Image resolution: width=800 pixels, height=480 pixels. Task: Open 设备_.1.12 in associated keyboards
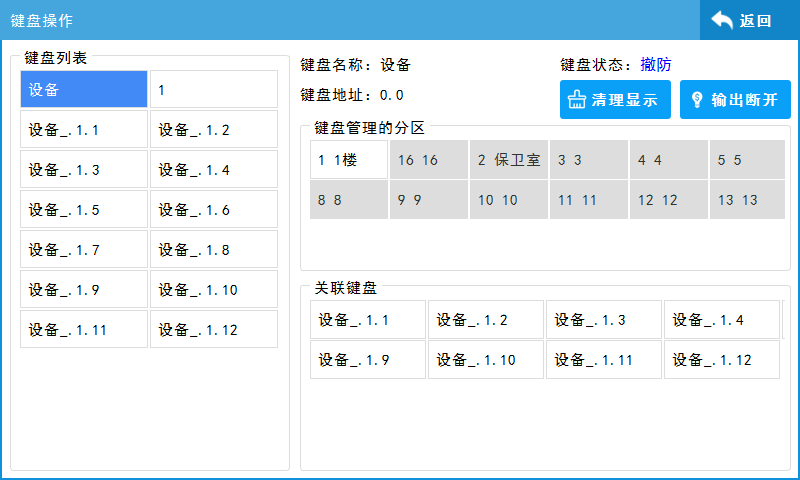[721, 360]
